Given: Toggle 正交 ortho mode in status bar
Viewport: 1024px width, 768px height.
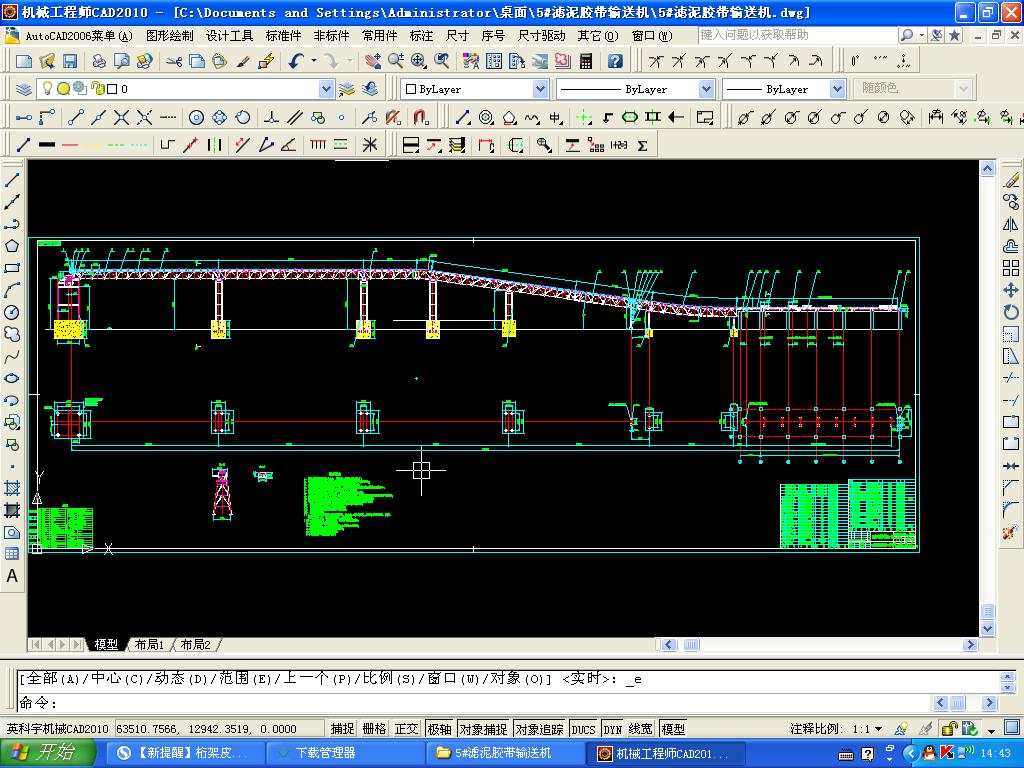Looking at the screenshot, I should coord(406,729).
